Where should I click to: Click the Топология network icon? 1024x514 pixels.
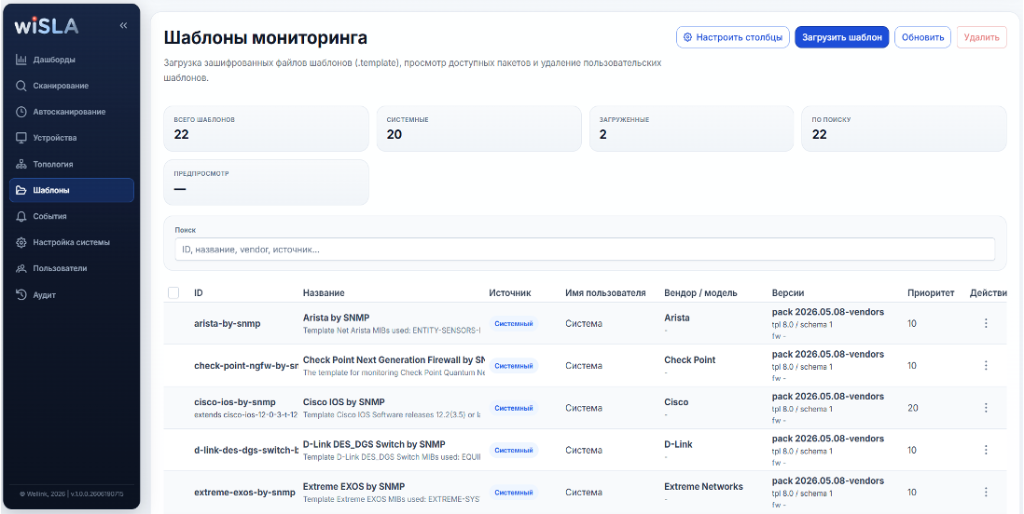pos(21,164)
